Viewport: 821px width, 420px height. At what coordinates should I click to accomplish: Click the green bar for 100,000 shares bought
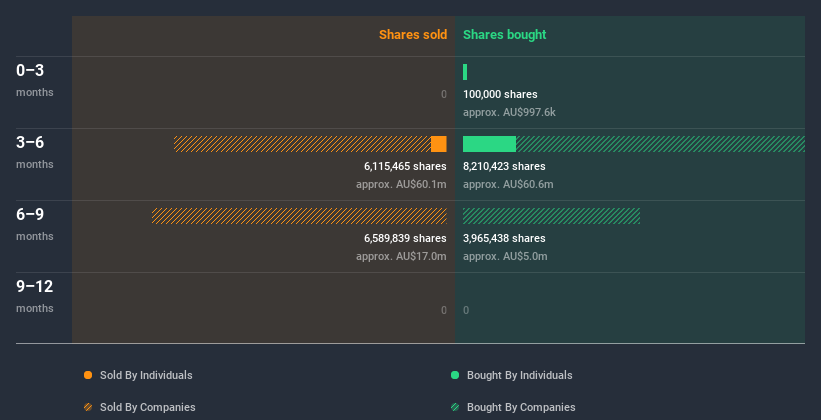point(465,72)
